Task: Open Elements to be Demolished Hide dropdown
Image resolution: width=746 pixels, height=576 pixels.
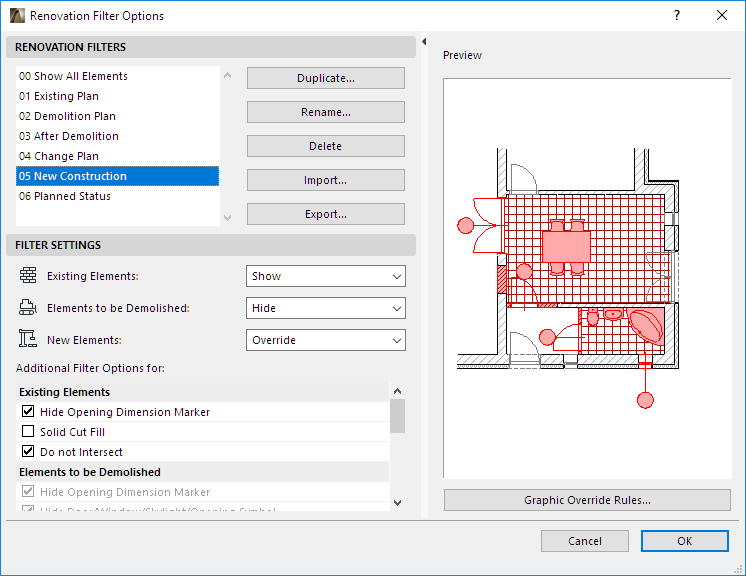Action: pos(325,308)
